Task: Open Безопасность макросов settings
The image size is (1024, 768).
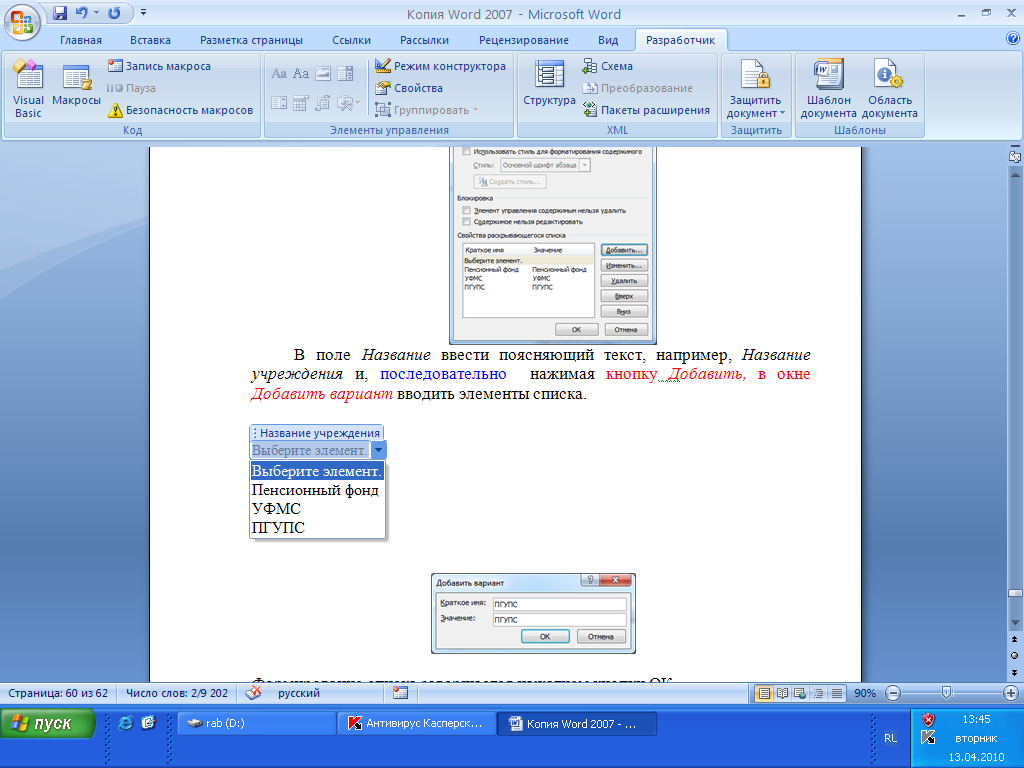Action: pos(180,110)
